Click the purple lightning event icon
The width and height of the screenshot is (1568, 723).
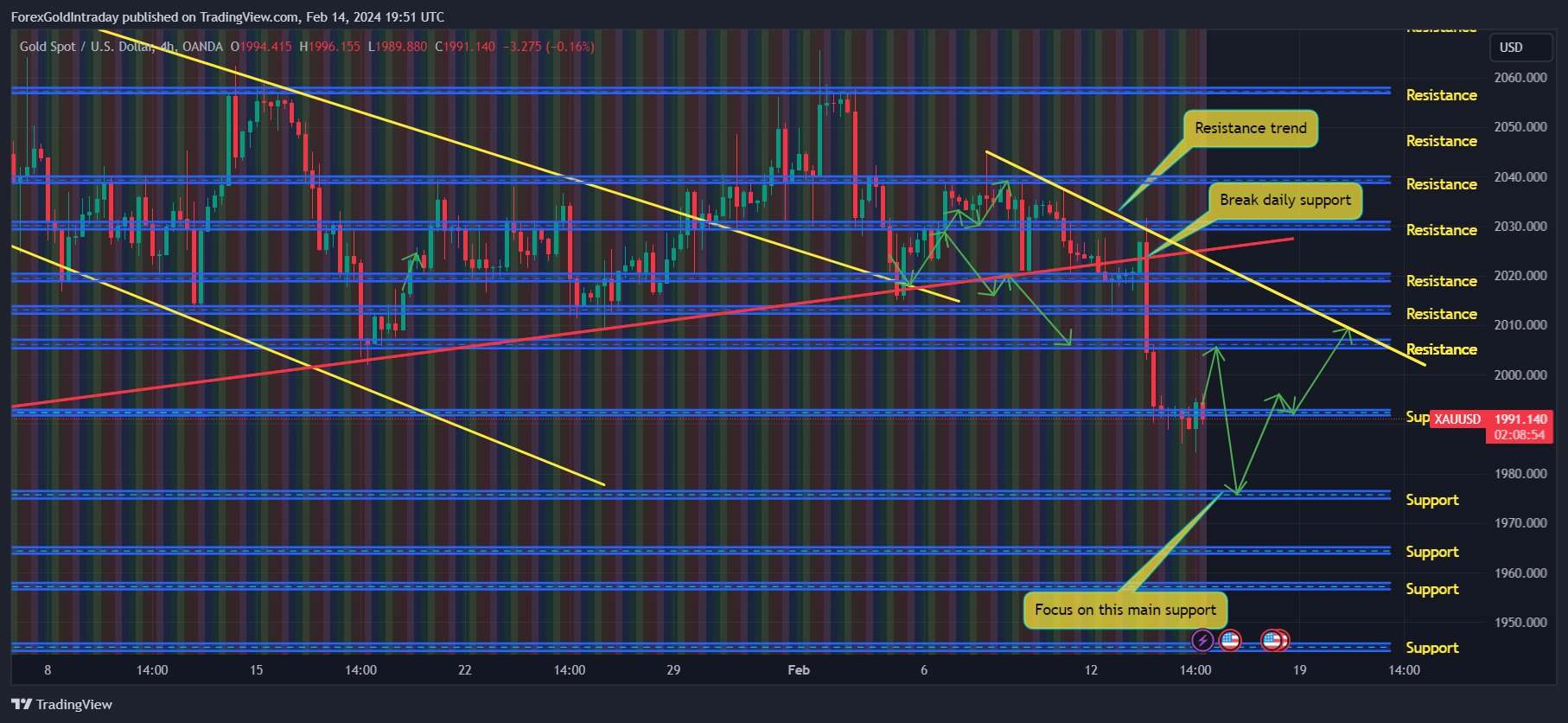point(1202,640)
